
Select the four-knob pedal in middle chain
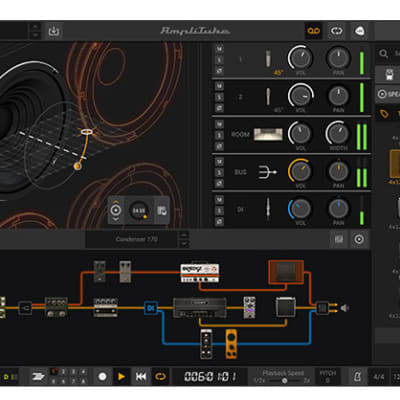pos(105,307)
